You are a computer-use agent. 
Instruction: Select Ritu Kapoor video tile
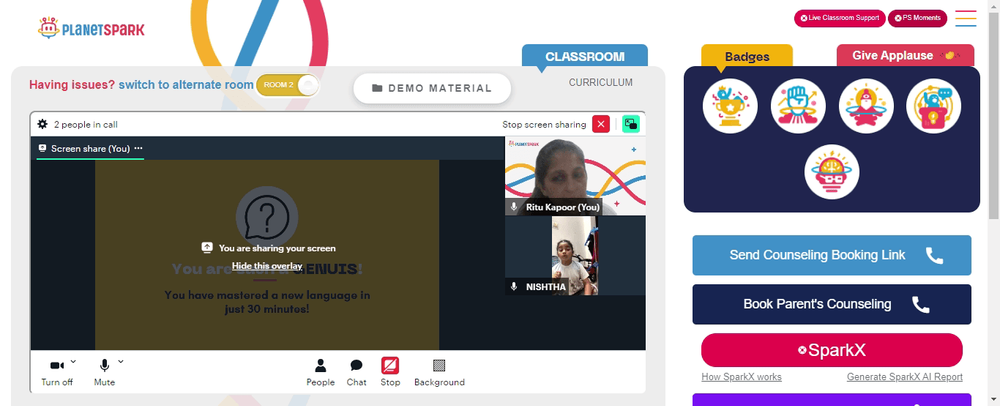point(575,176)
